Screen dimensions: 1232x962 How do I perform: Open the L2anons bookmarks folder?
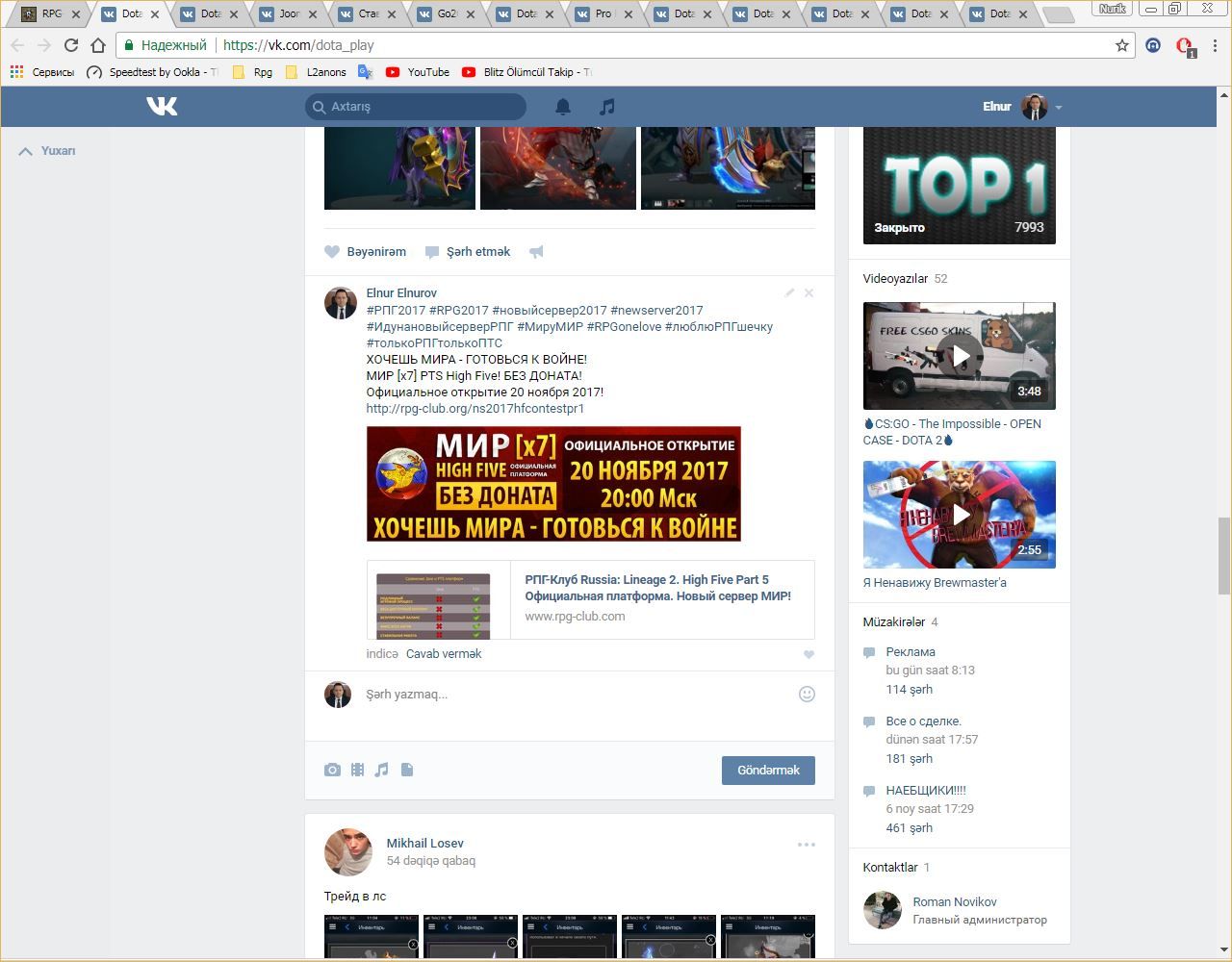click(316, 72)
